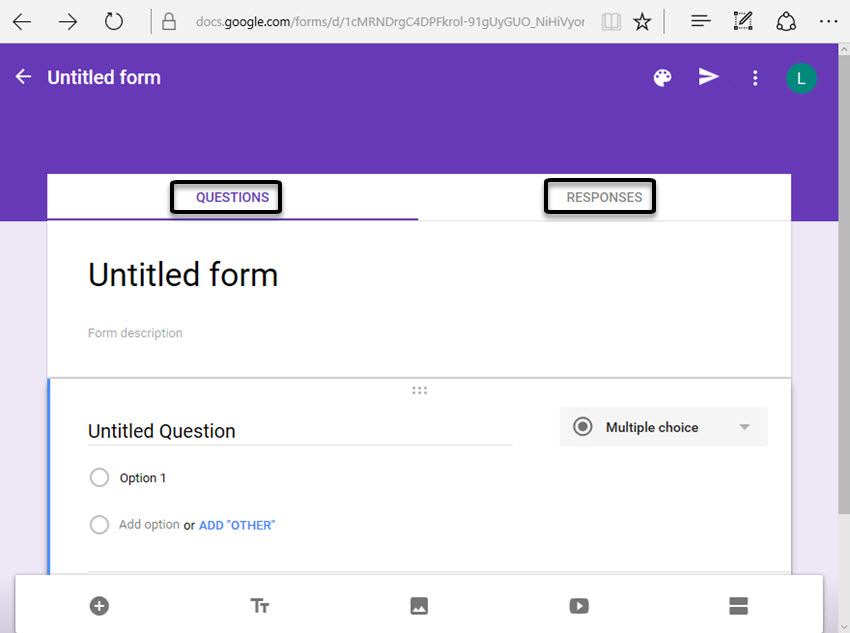Open the more options menu

(755, 78)
